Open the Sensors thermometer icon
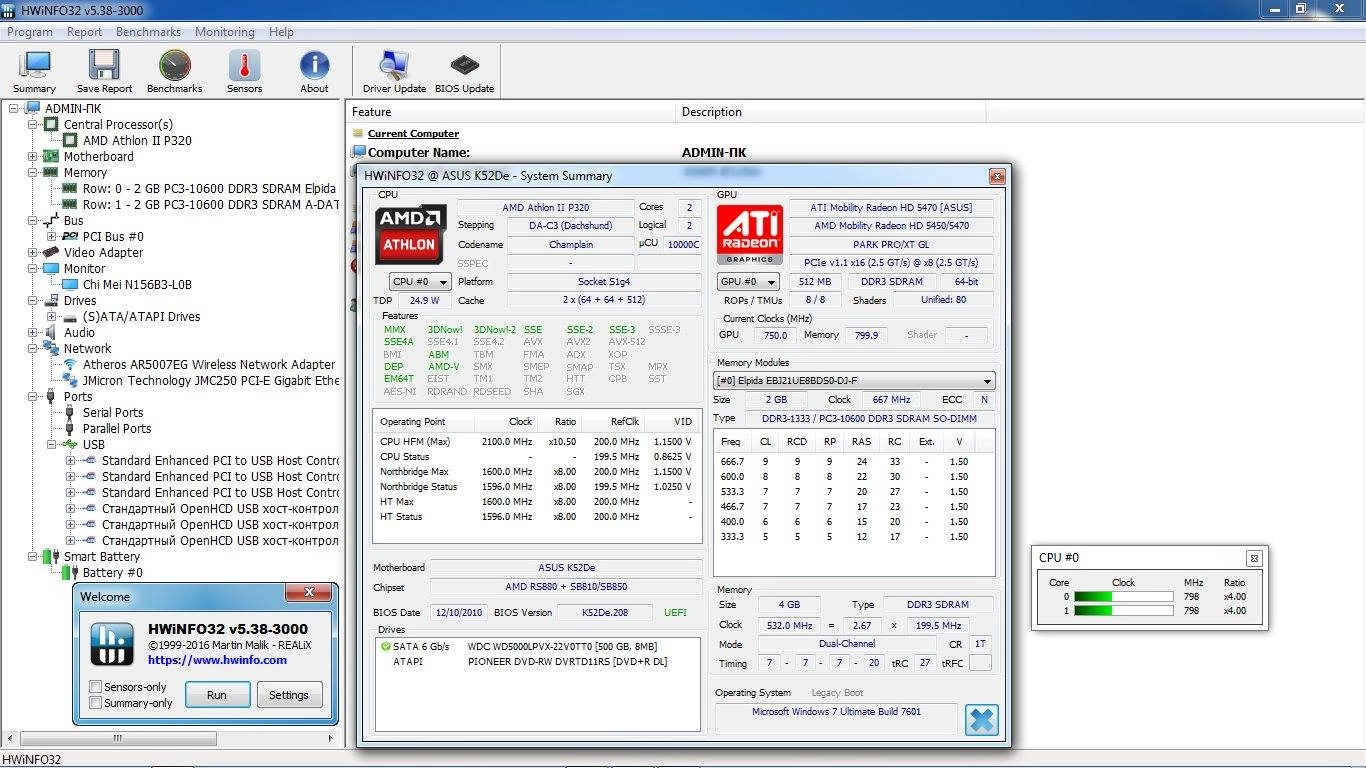 coord(244,72)
